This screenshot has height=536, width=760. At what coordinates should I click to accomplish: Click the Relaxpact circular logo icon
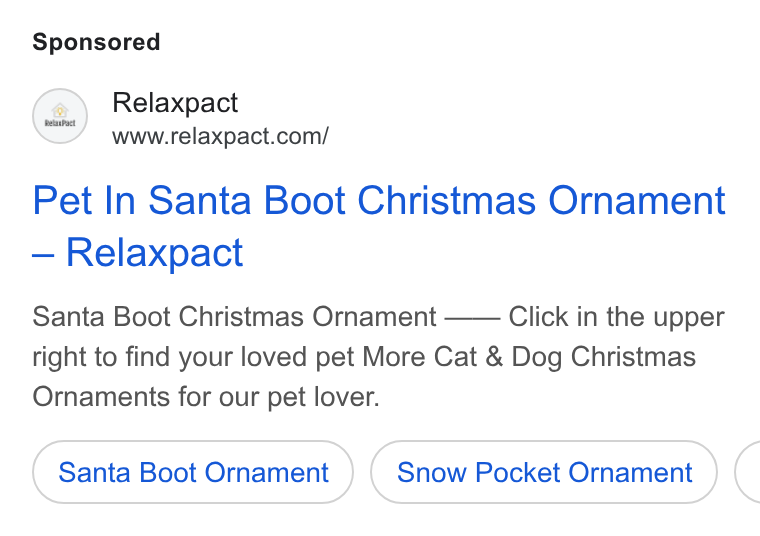point(60,116)
